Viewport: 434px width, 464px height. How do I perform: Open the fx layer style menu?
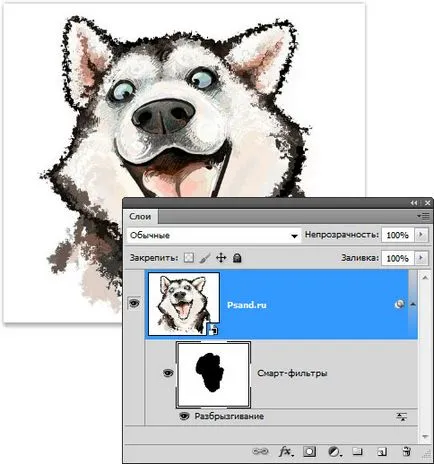pyautogui.click(x=286, y=452)
